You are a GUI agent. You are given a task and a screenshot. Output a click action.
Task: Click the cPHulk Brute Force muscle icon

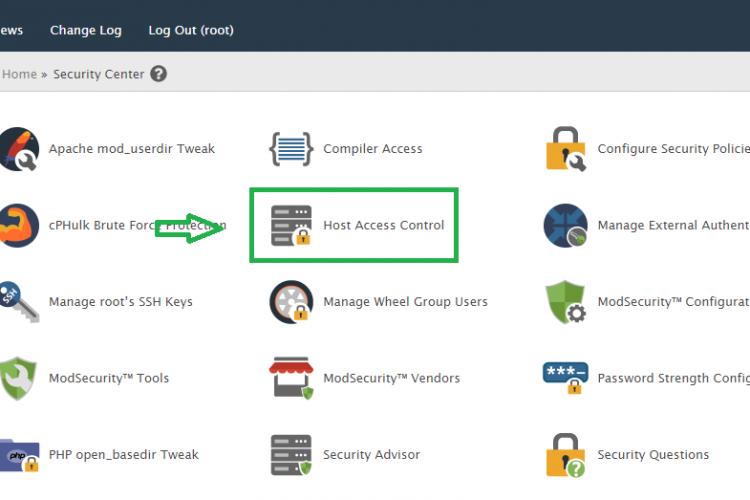tap(19, 225)
